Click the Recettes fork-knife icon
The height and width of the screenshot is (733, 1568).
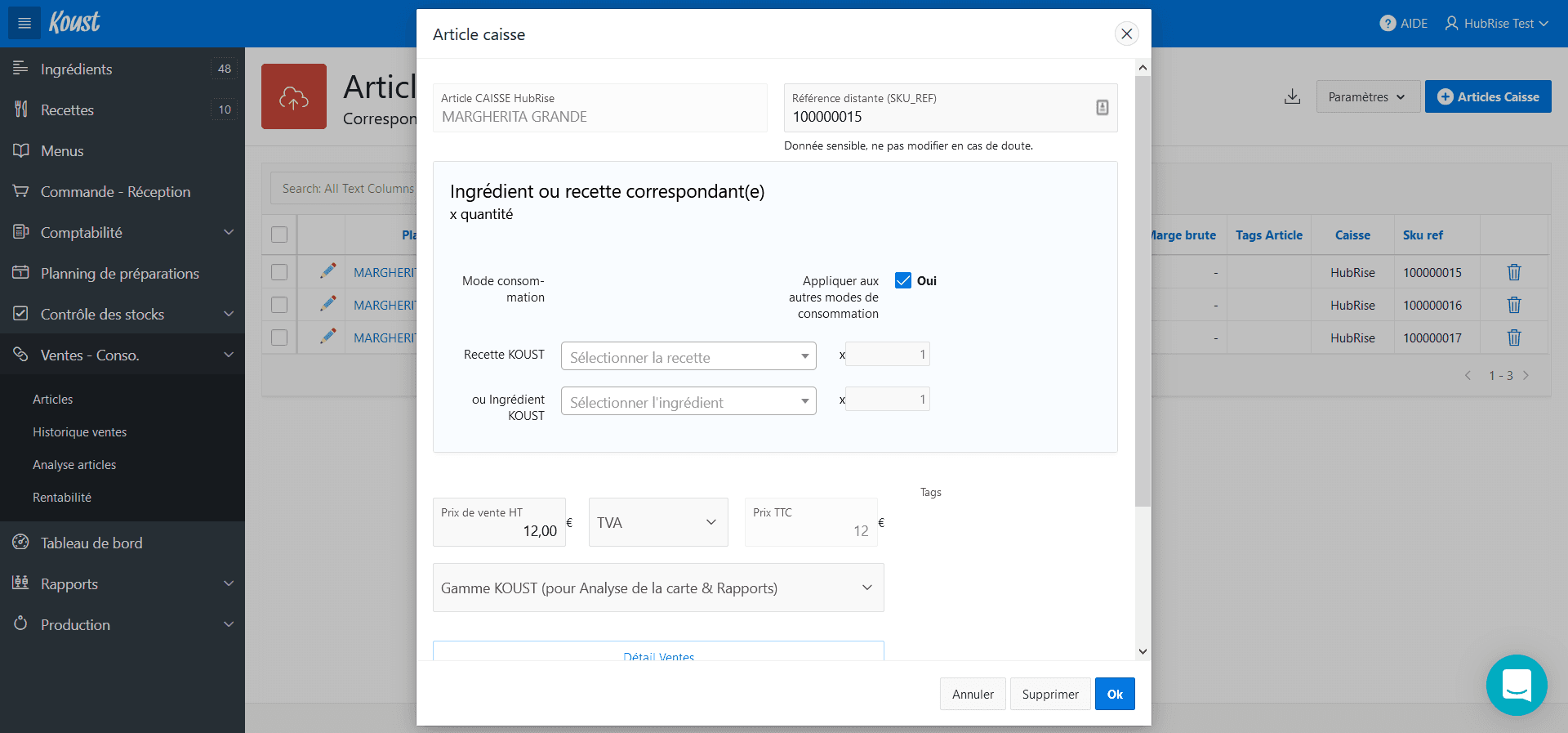20,109
